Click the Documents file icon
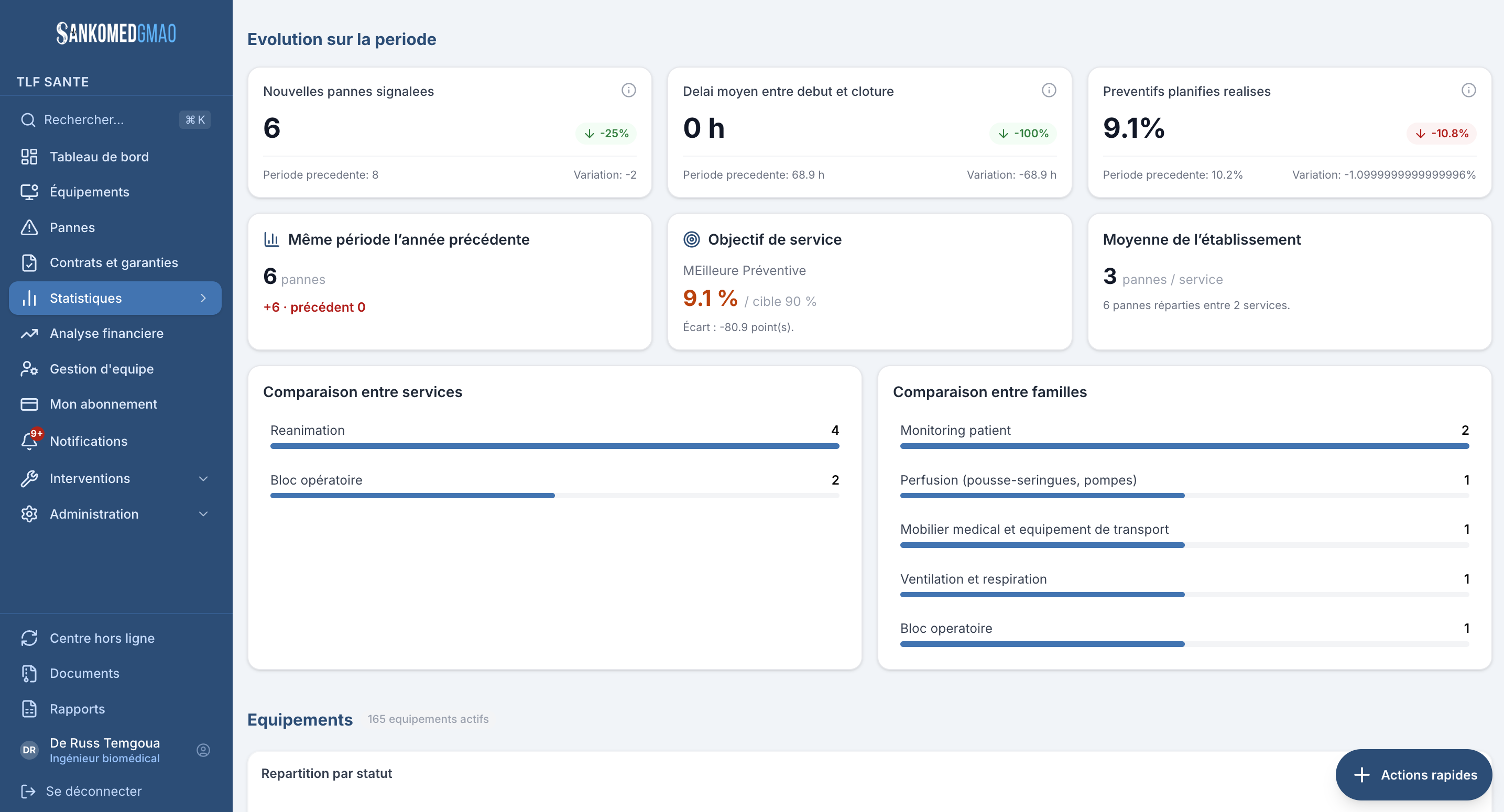The image size is (1504, 812). 29,674
